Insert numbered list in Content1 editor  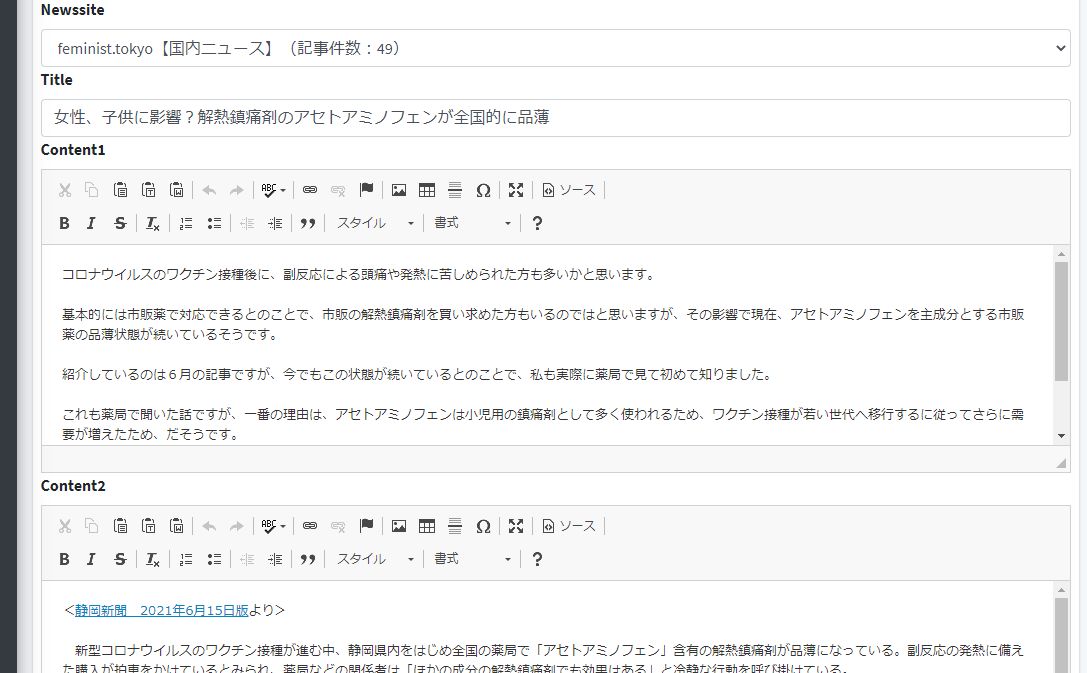tap(185, 223)
